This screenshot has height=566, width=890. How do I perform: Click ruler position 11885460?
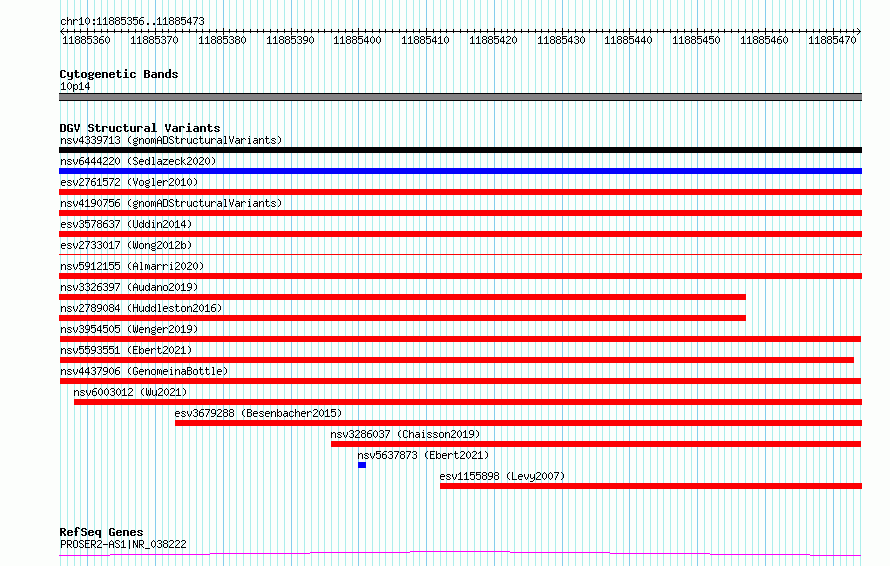click(x=765, y=40)
